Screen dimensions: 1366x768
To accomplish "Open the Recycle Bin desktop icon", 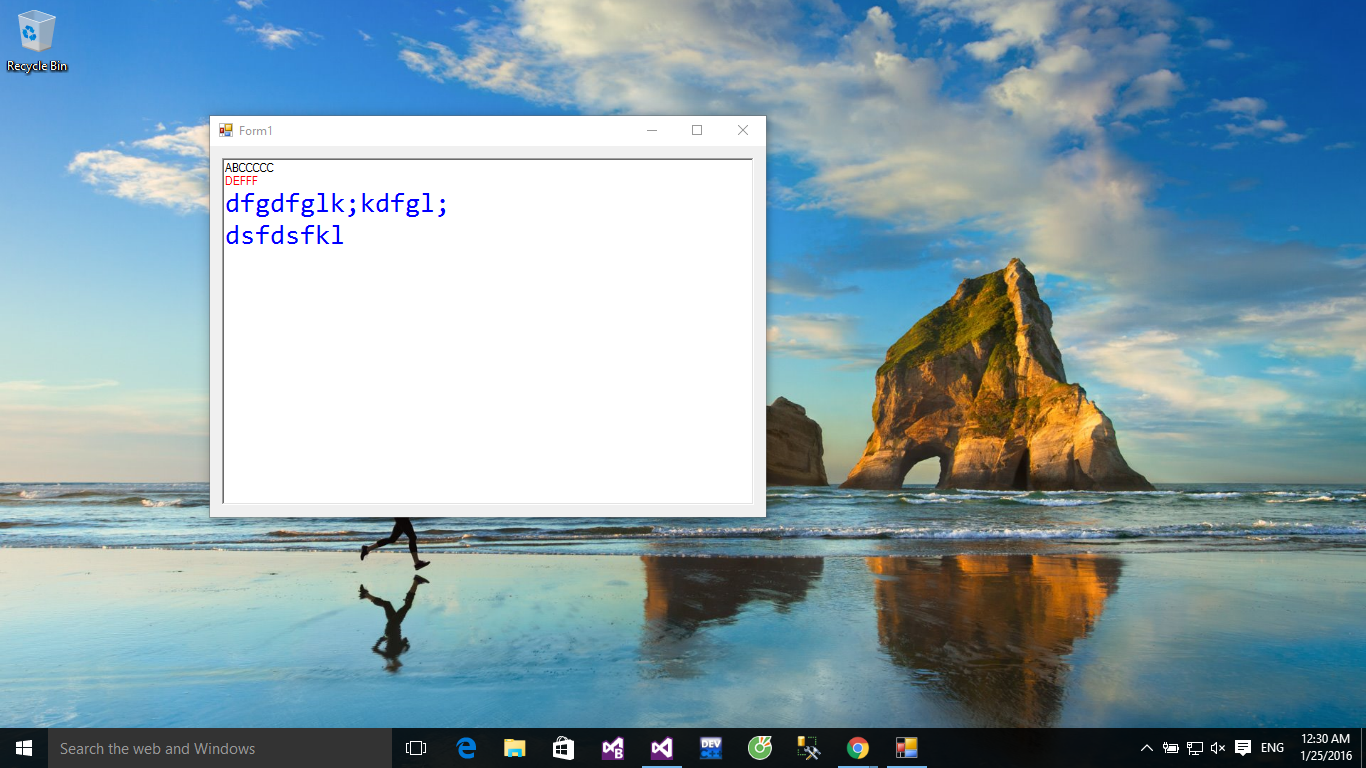I will coord(37,40).
